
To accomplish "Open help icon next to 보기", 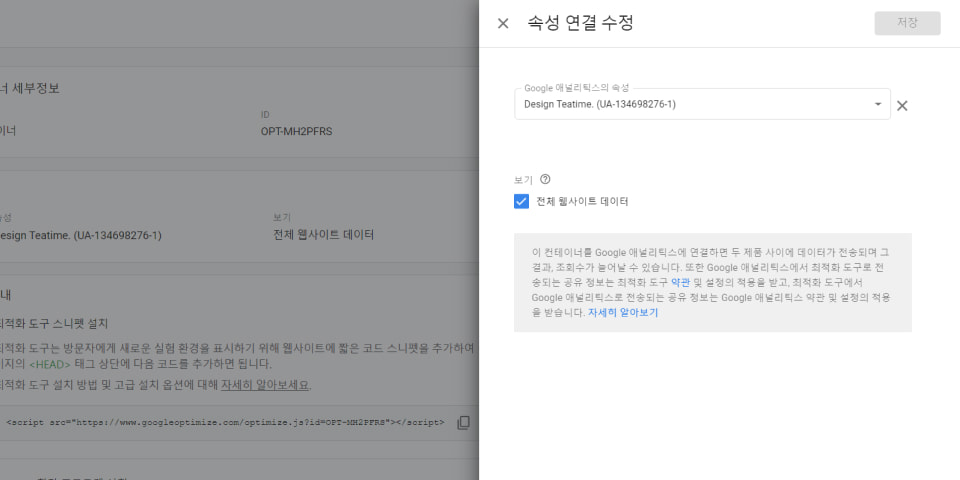I will (546, 179).
